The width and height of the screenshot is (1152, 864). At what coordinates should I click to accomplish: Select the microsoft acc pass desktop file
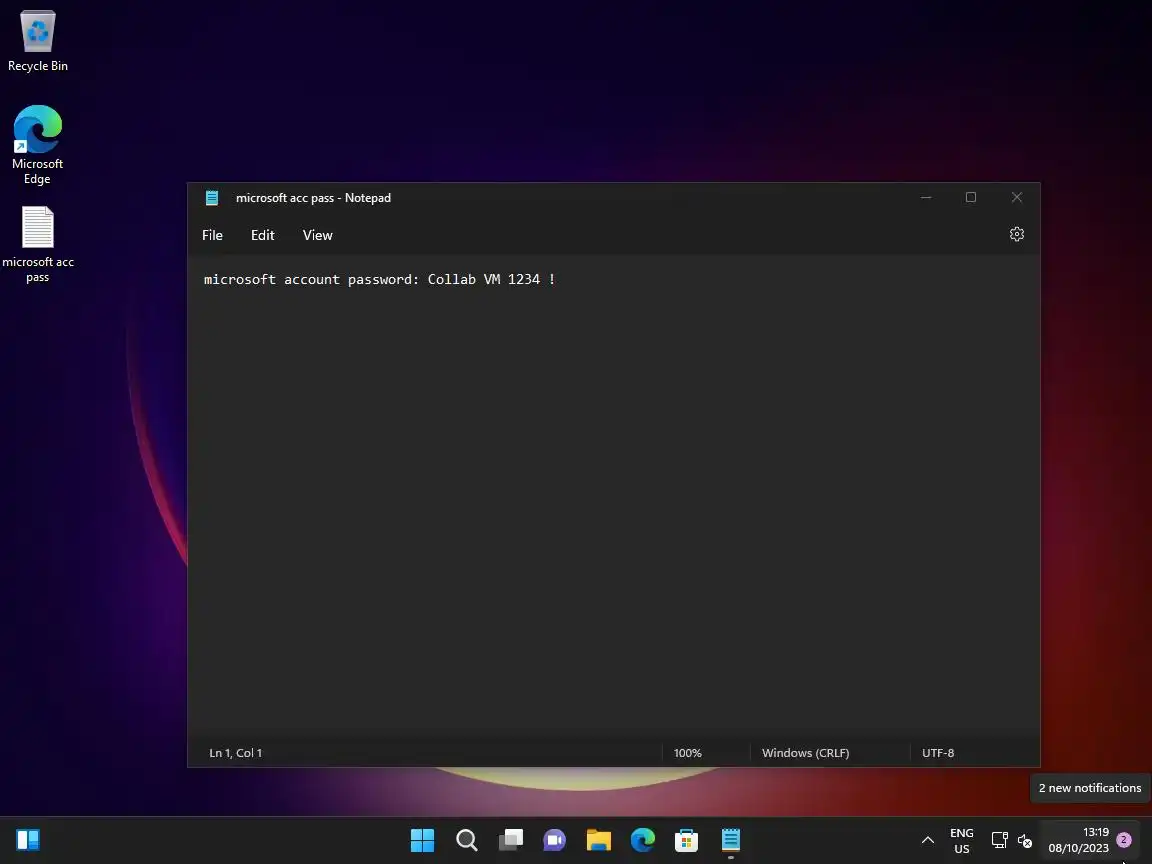pyautogui.click(x=37, y=245)
